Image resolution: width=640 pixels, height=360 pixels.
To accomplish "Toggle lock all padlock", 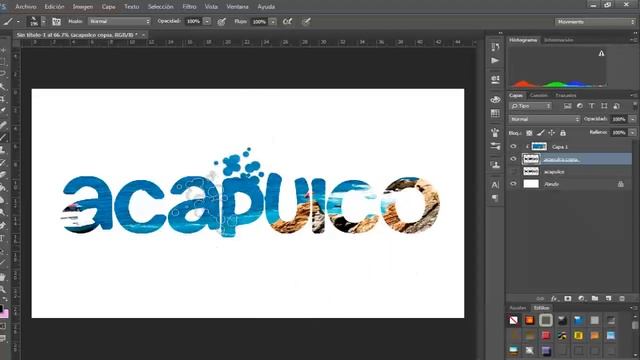I will tap(563, 133).
